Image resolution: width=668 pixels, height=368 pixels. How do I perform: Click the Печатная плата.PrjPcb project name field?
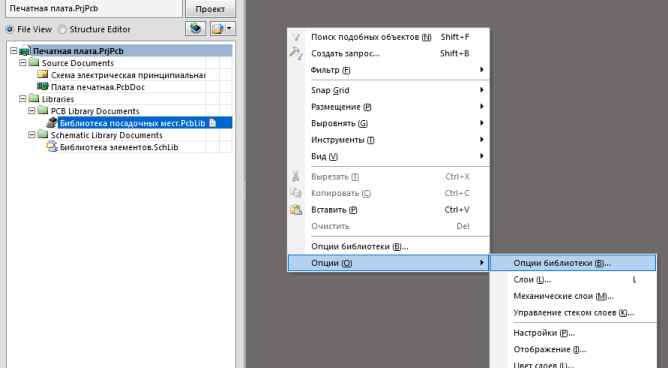[94, 9]
